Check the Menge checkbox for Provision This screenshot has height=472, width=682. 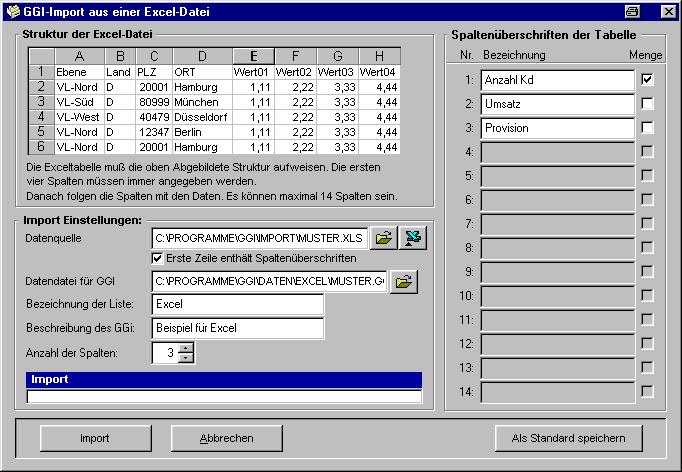[x=648, y=127]
